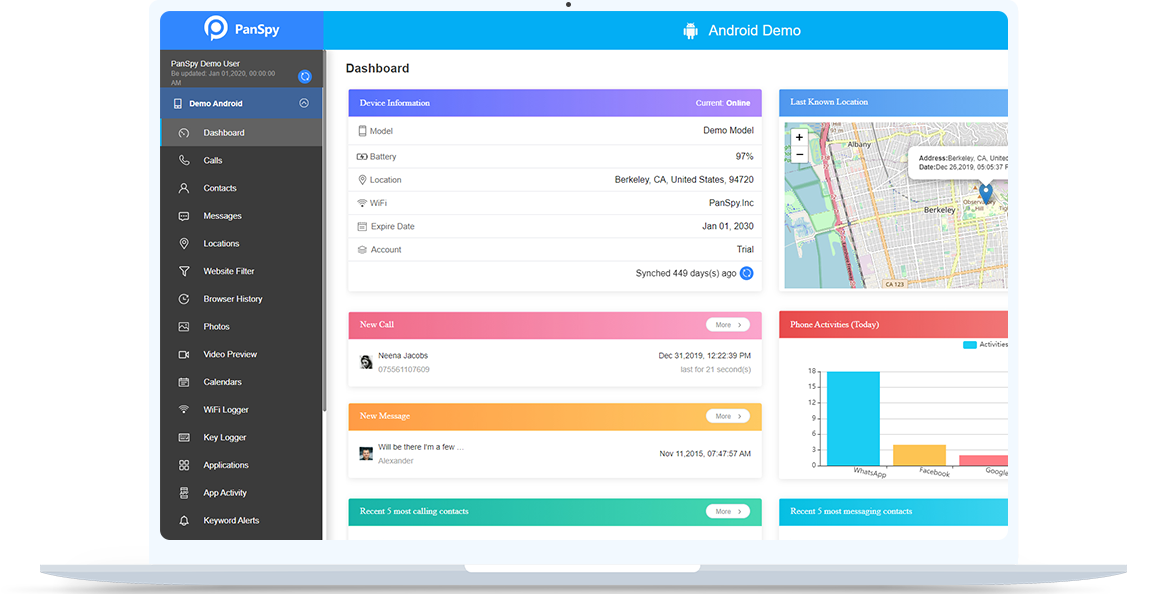Click the 'Will be there I'm a few' message
Screen dimensions: 1175x594
pyautogui.click(x=421, y=447)
